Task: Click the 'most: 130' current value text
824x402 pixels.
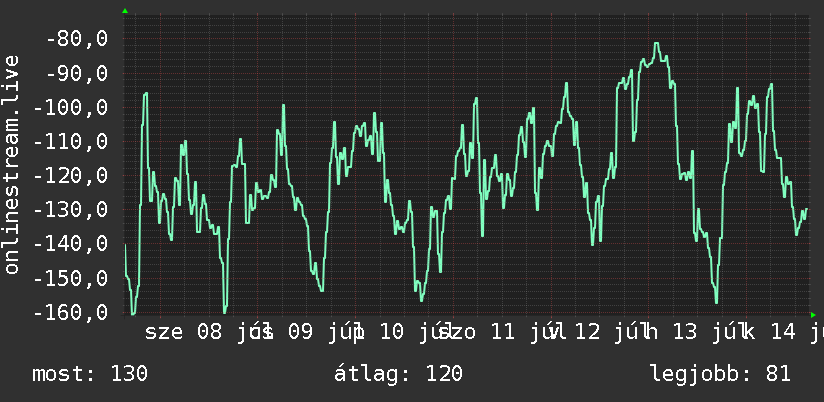Action: point(90,374)
